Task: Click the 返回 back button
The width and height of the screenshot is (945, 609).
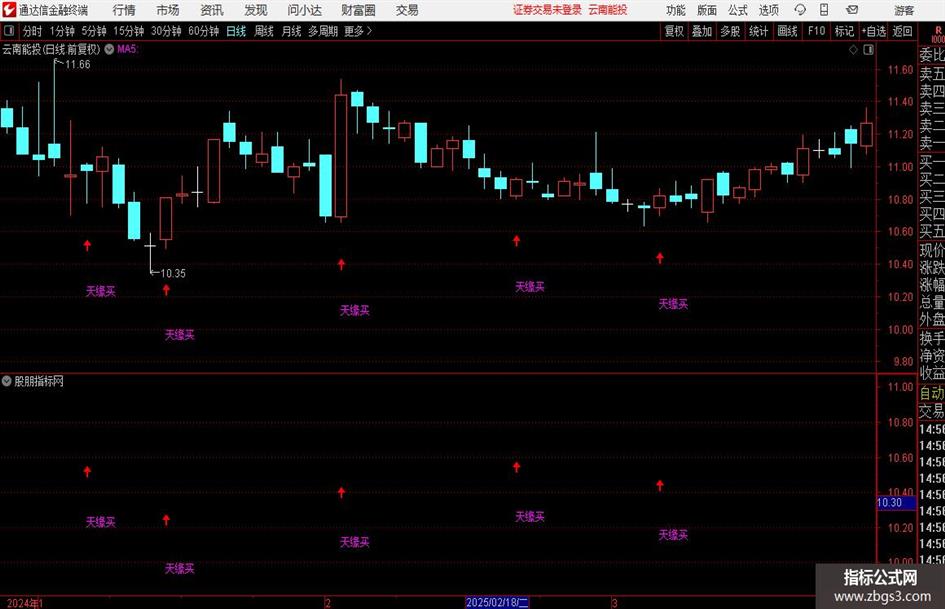Action: (x=902, y=31)
